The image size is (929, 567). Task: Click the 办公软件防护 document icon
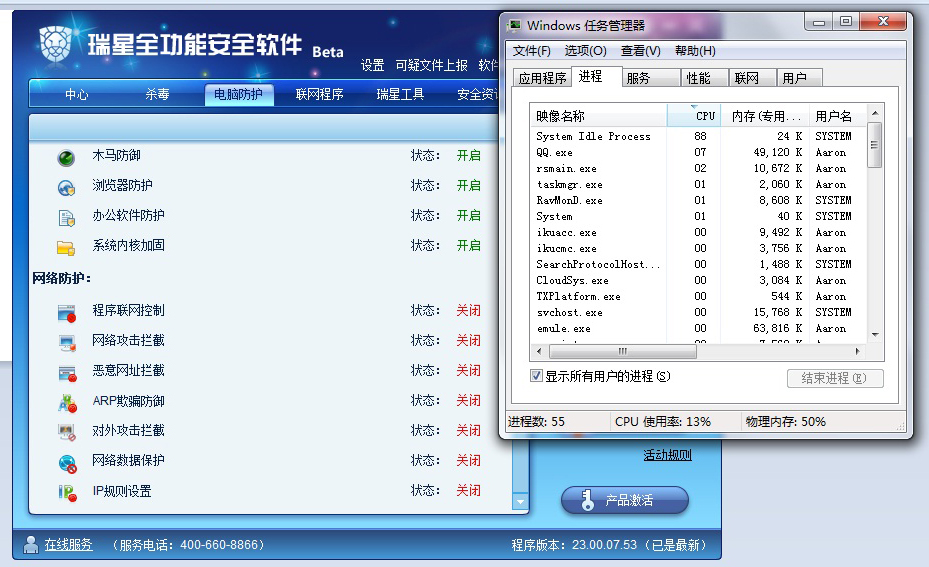(x=66, y=218)
